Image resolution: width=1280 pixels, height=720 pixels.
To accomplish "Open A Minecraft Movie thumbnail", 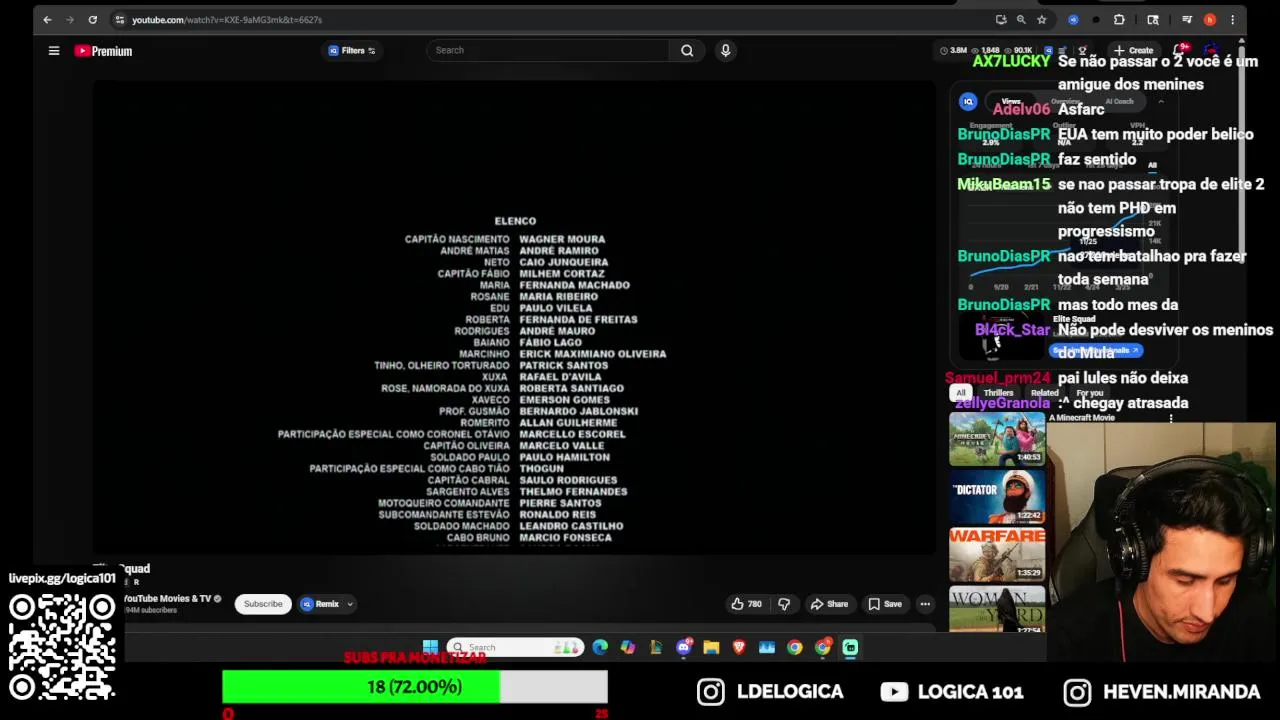I will coord(997,439).
